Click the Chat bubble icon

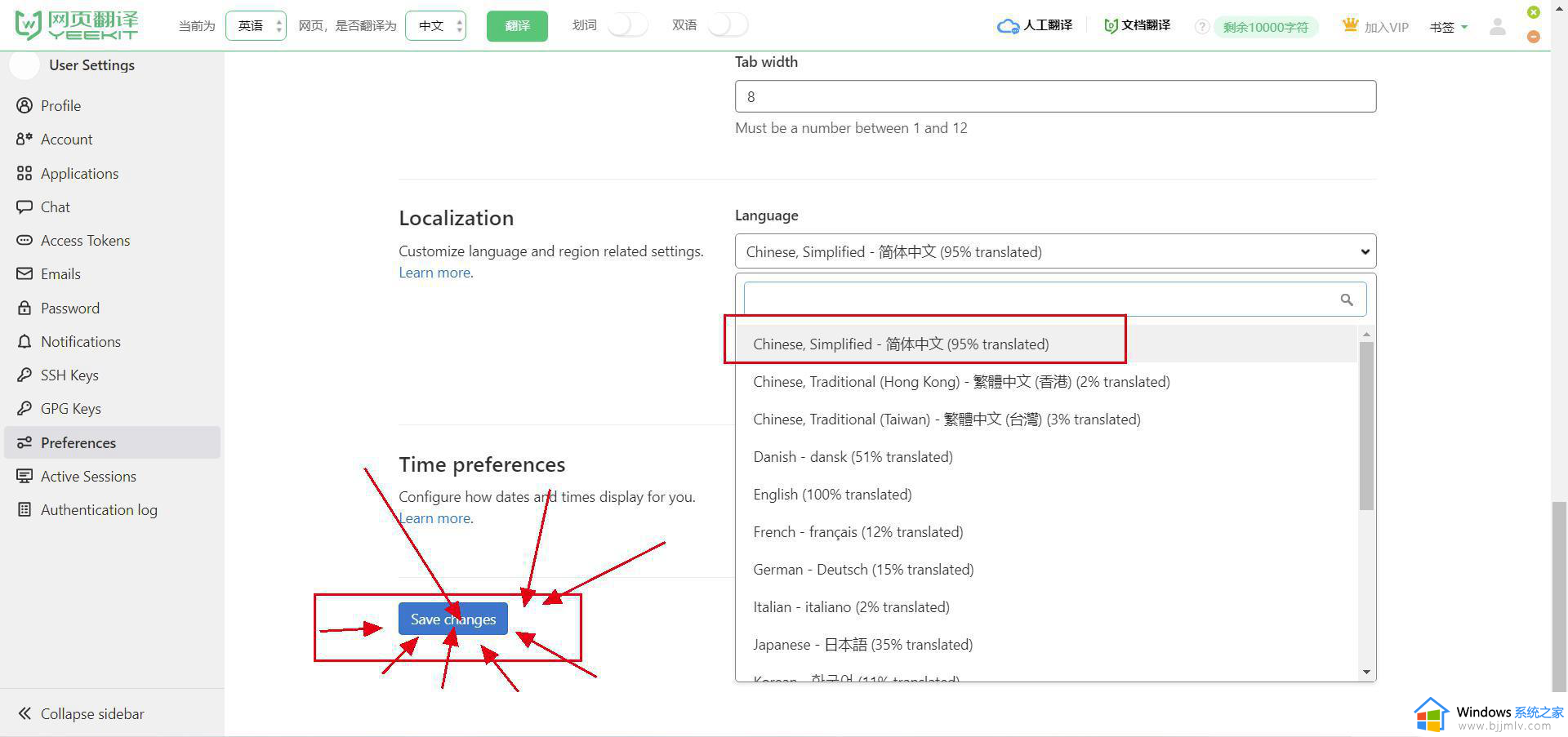24,206
